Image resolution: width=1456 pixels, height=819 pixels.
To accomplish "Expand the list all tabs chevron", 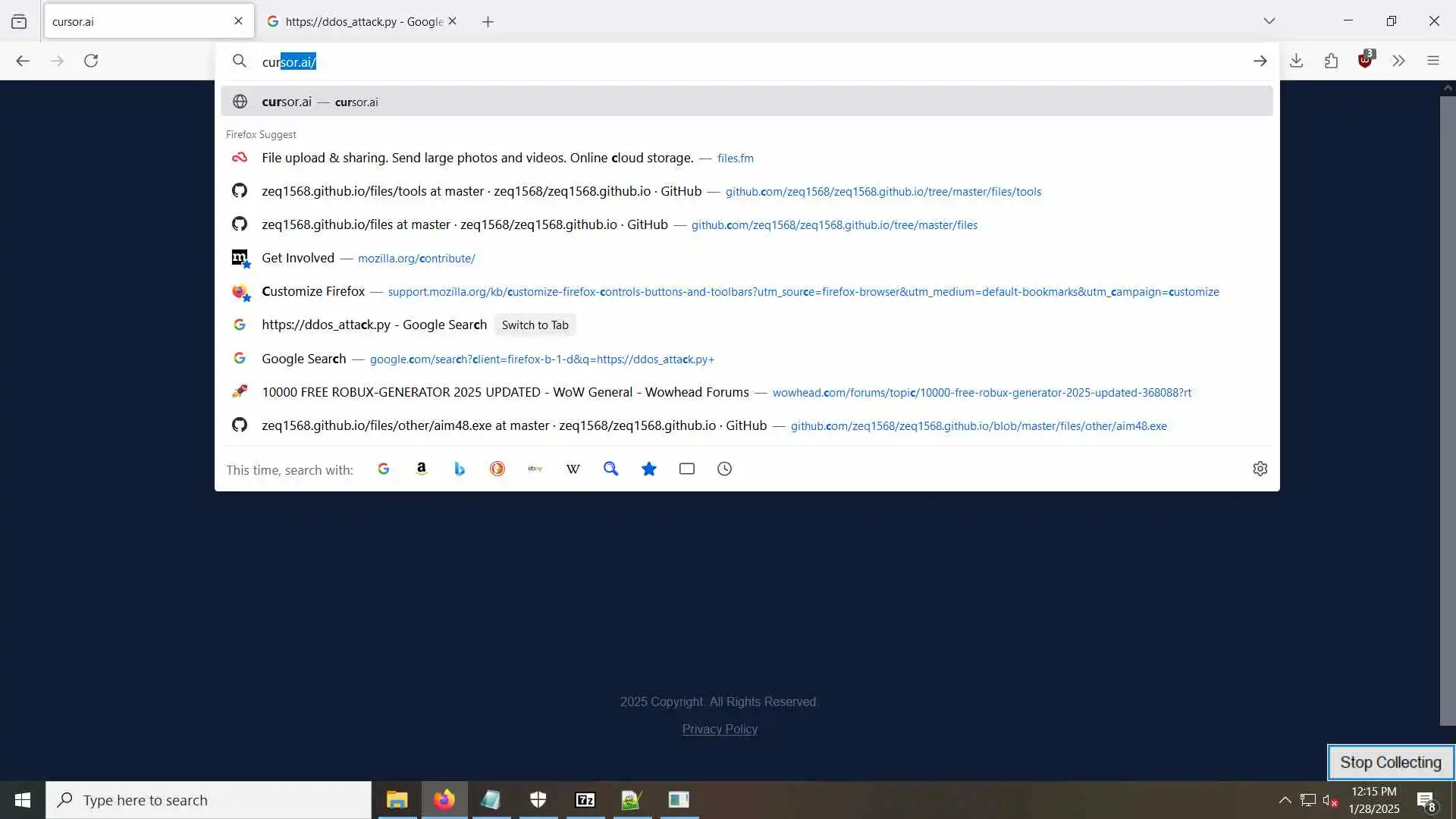I will pyautogui.click(x=1269, y=21).
